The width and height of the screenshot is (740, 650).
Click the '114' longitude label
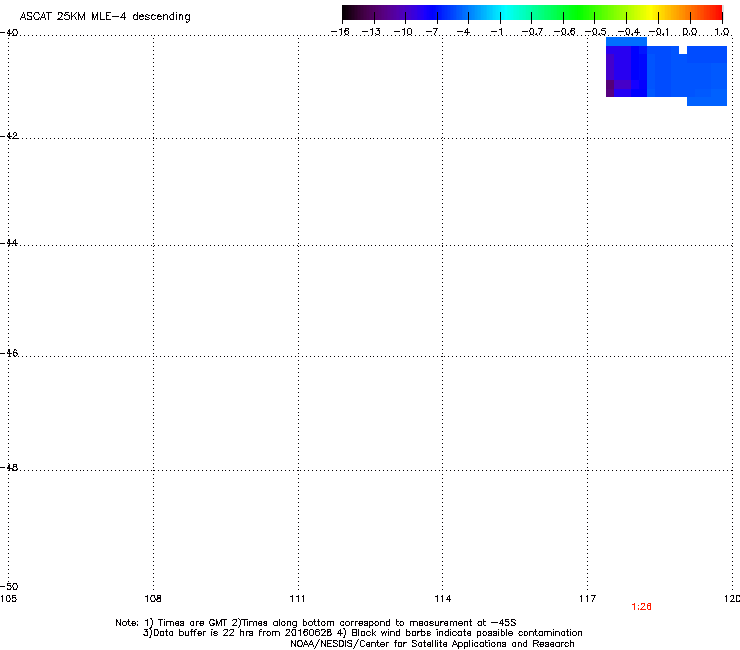coord(443,599)
